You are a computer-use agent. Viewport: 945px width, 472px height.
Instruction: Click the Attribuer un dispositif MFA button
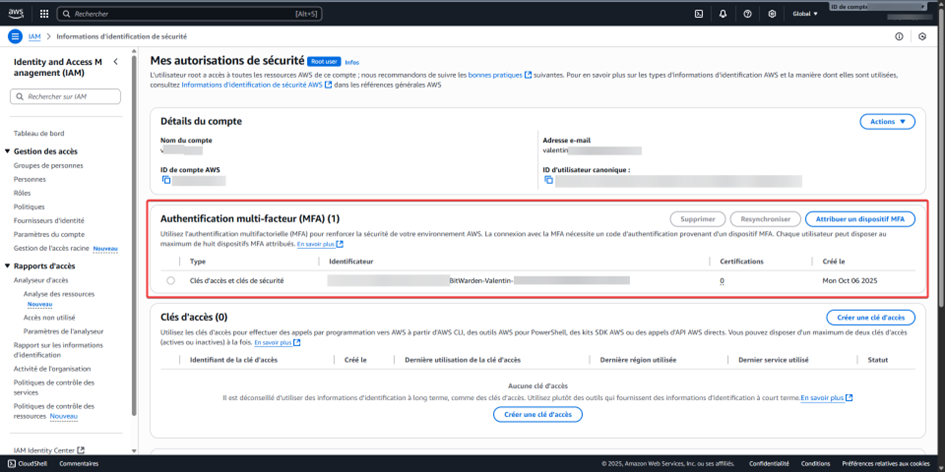tap(860, 219)
